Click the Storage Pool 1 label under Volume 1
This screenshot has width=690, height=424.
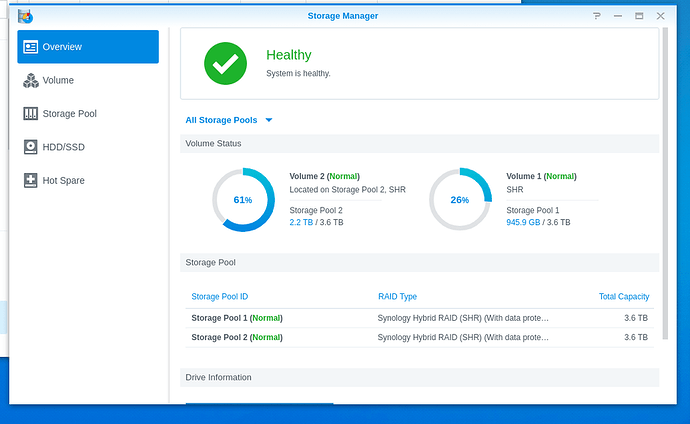tap(532, 210)
